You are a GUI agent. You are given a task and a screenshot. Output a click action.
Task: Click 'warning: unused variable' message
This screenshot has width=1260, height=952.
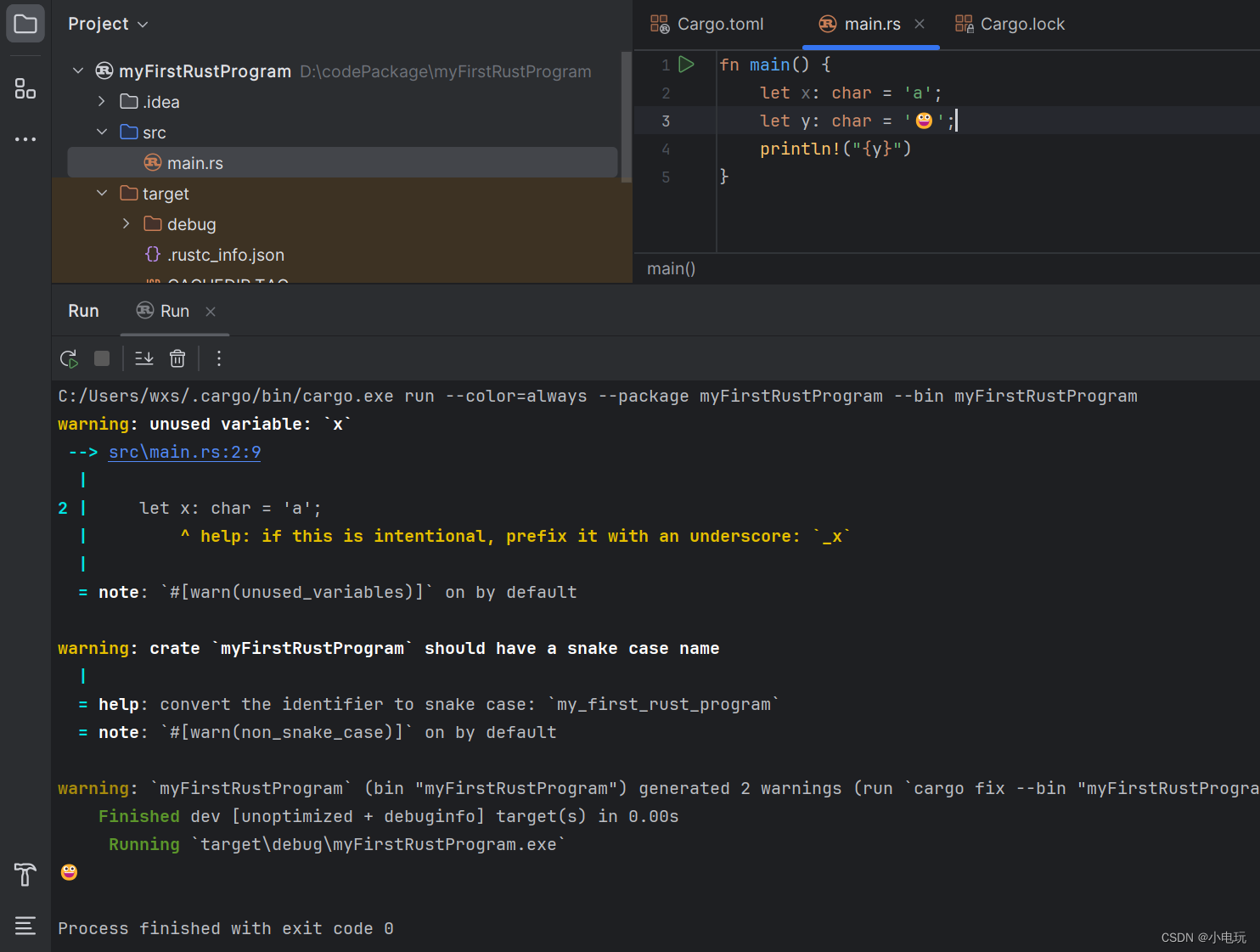click(x=205, y=424)
